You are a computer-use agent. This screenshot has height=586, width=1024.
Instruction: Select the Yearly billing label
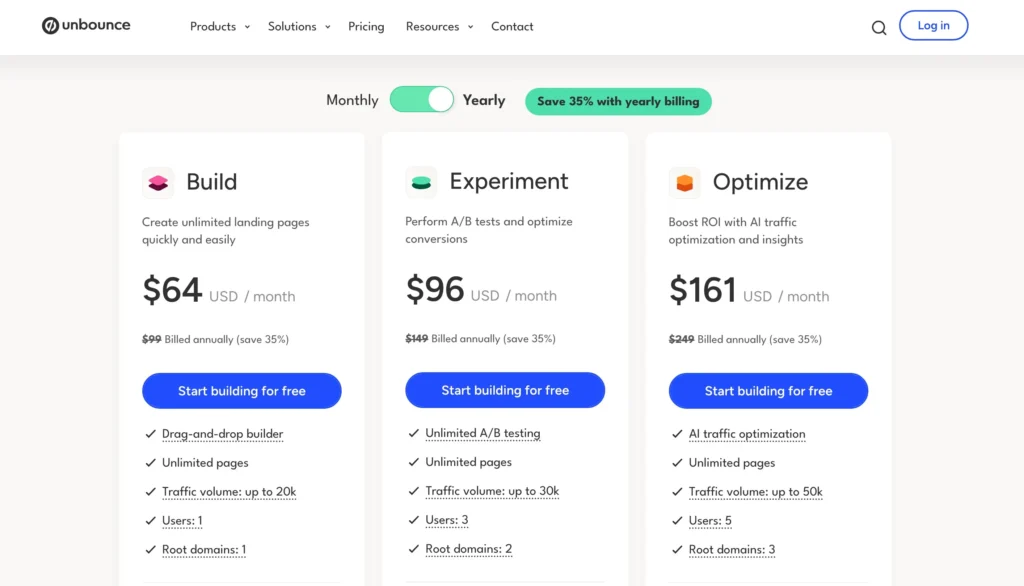point(484,100)
